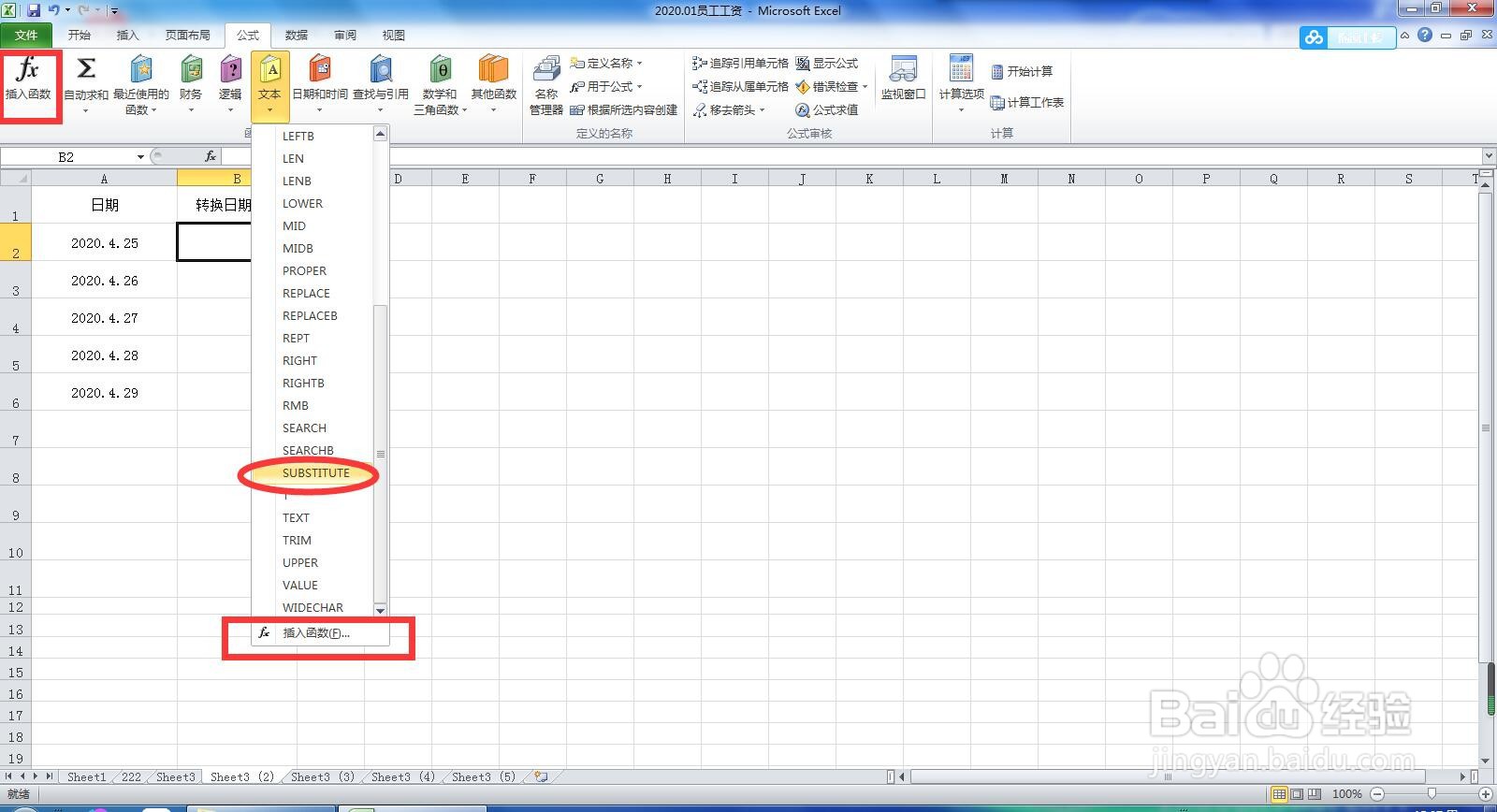Open the Sheet1 worksheet tab
Screen dimensions: 1497x812
click(86, 776)
